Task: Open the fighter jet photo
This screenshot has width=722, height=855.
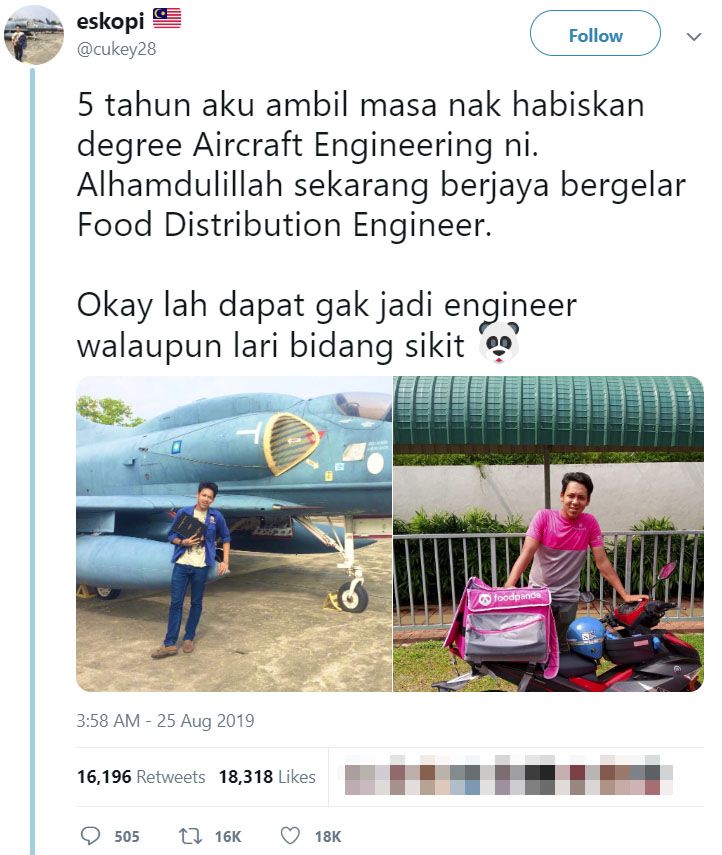Action: pos(234,534)
